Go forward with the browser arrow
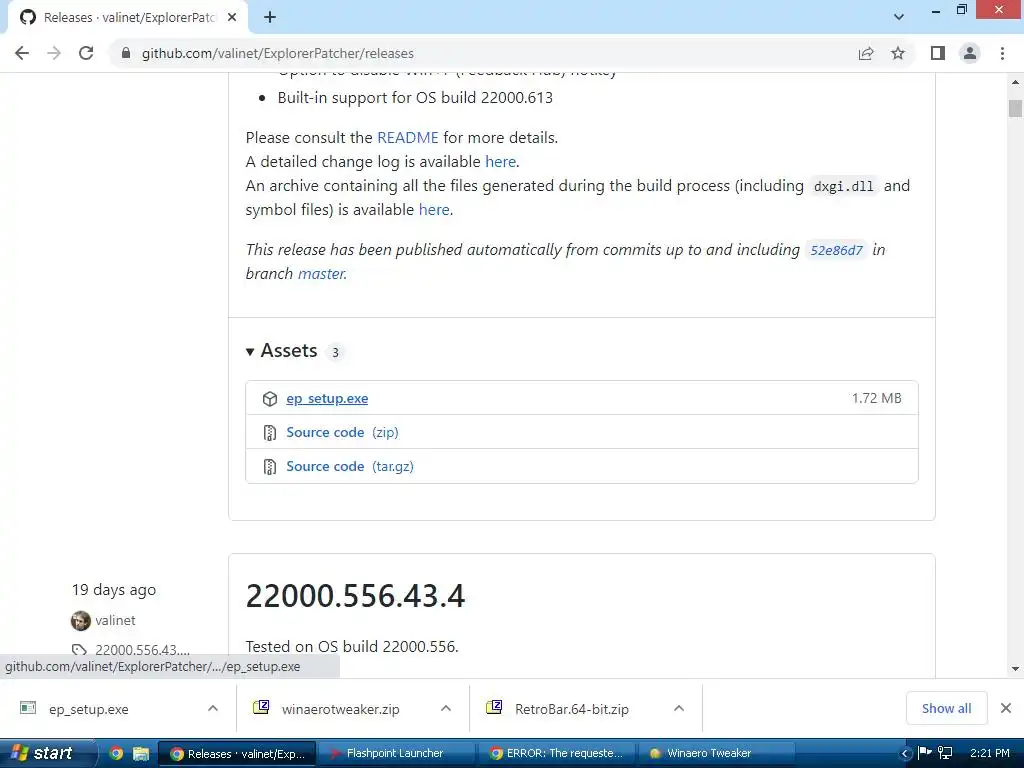1024x768 pixels. click(x=54, y=53)
